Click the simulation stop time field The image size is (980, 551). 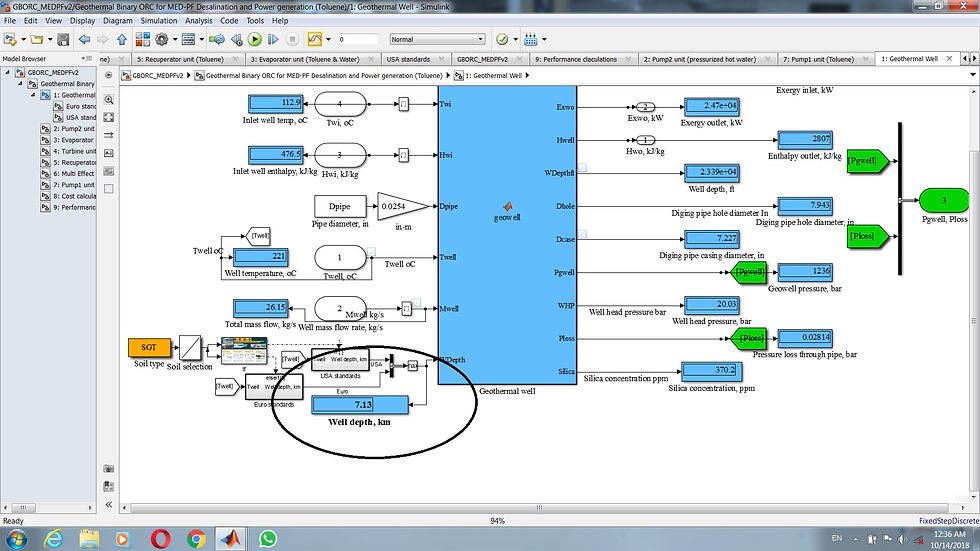click(358, 39)
